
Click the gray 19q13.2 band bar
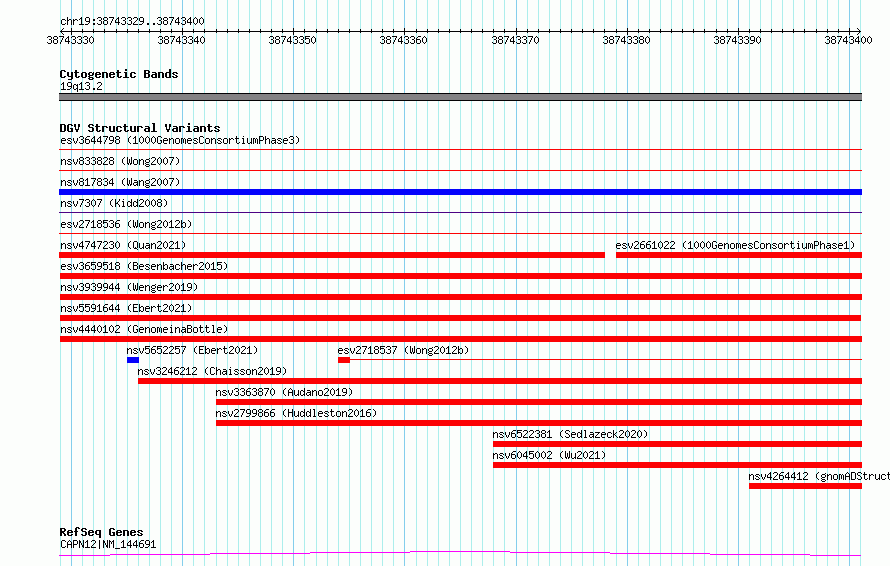[460, 97]
